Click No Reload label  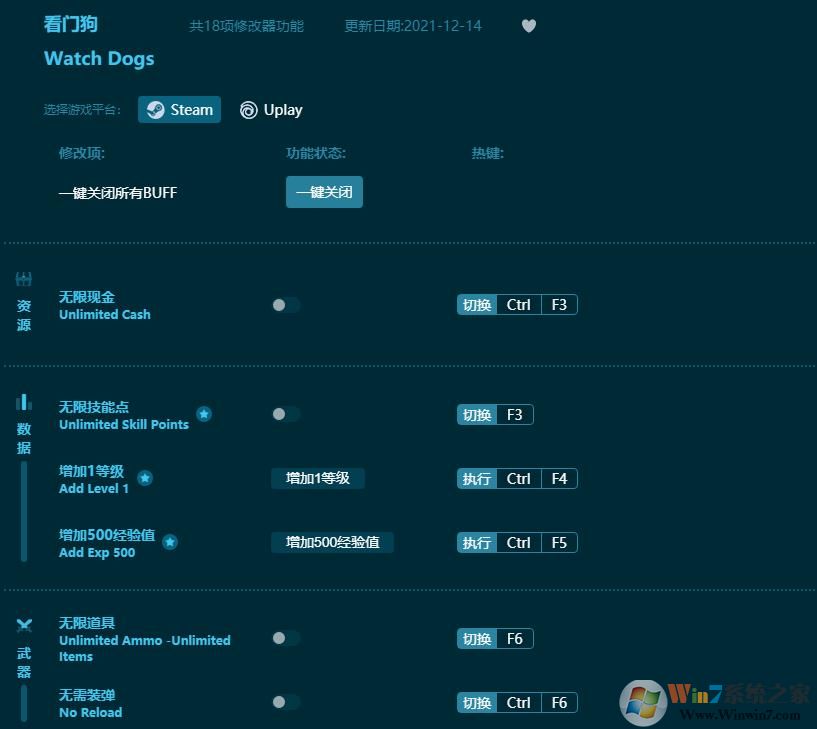[x=91, y=712]
